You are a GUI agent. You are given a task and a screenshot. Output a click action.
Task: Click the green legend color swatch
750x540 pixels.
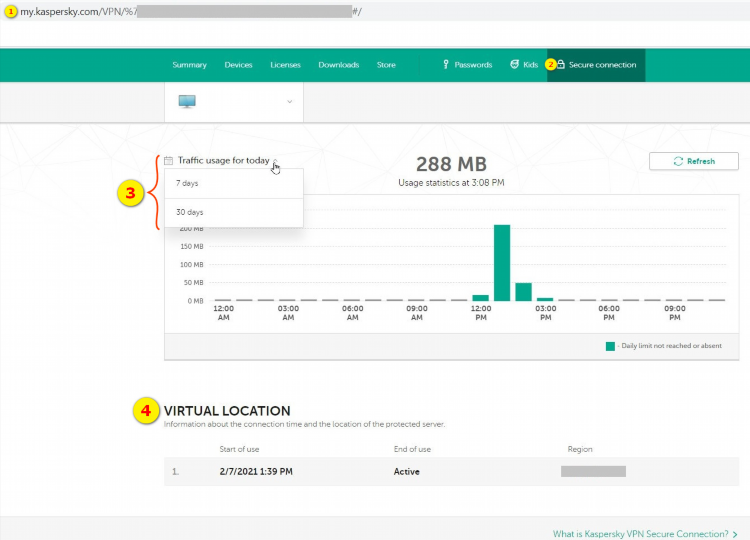pos(610,346)
